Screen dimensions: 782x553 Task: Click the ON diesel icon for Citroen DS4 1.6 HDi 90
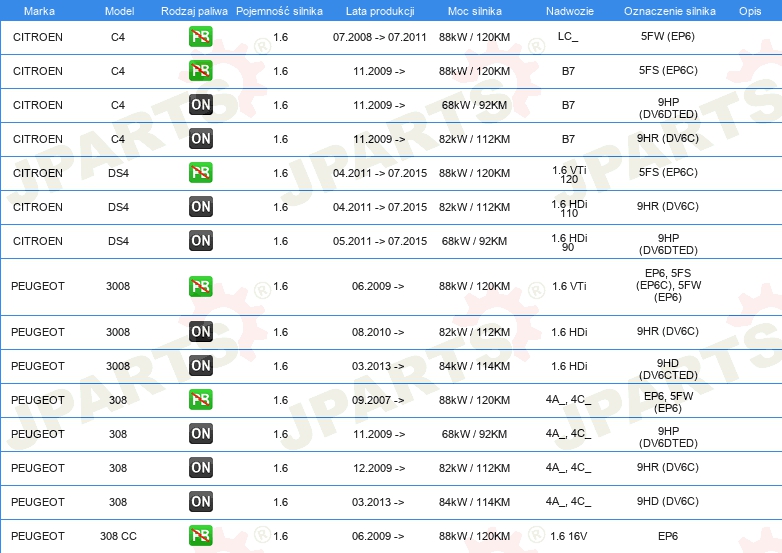click(200, 240)
